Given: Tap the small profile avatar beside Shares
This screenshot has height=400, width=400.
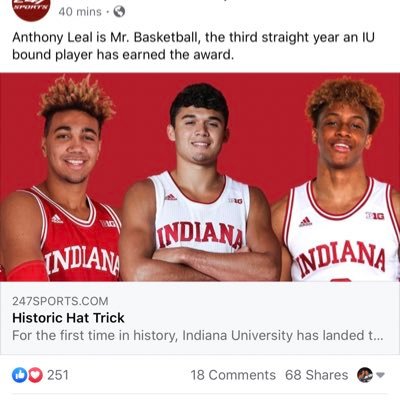Looking at the screenshot, I should pos(365,375).
